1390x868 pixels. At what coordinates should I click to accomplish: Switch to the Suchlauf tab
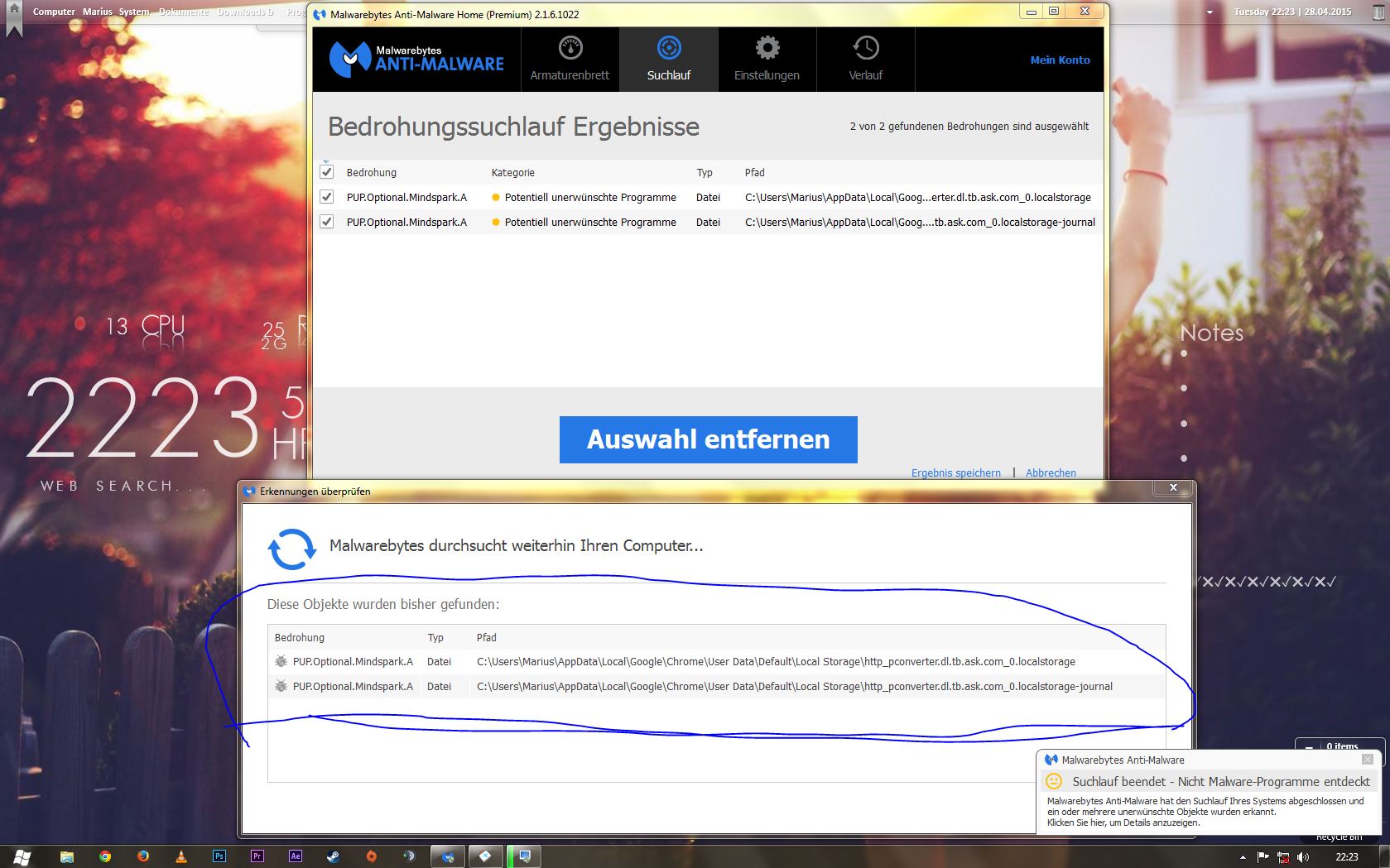(668, 60)
